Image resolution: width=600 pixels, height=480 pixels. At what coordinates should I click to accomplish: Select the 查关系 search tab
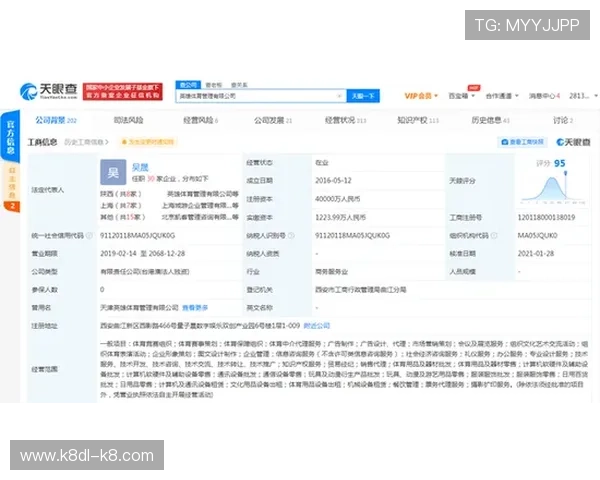point(239,85)
